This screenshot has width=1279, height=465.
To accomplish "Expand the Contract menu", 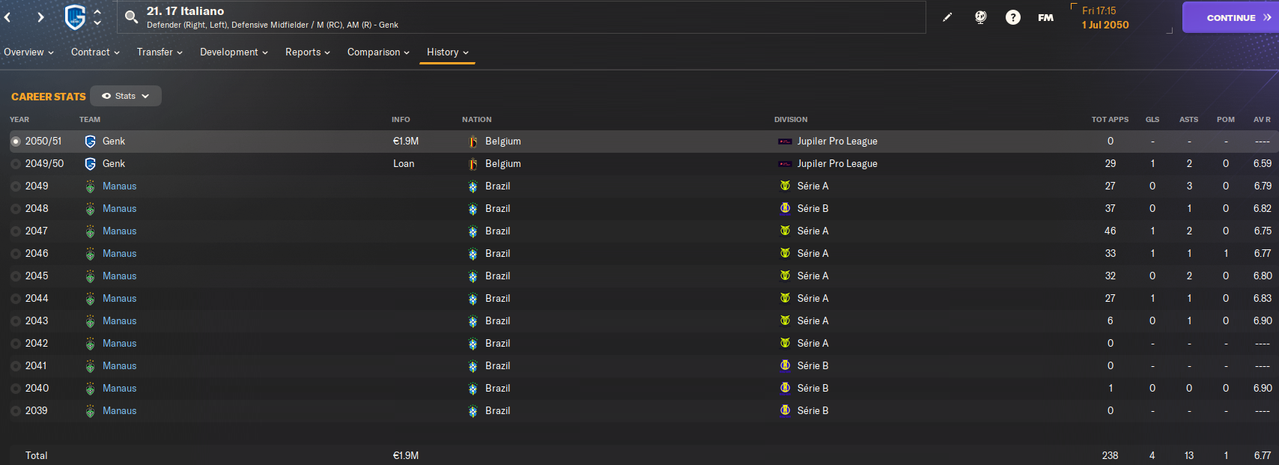I will pos(95,52).
